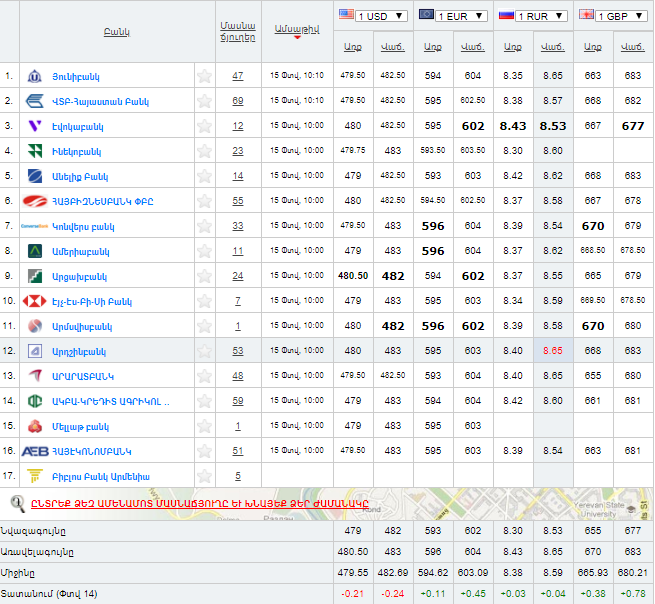This screenshot has width=655, height=604.
Task: Sort by EUR sell column header
Action: (x=473, y=47)
